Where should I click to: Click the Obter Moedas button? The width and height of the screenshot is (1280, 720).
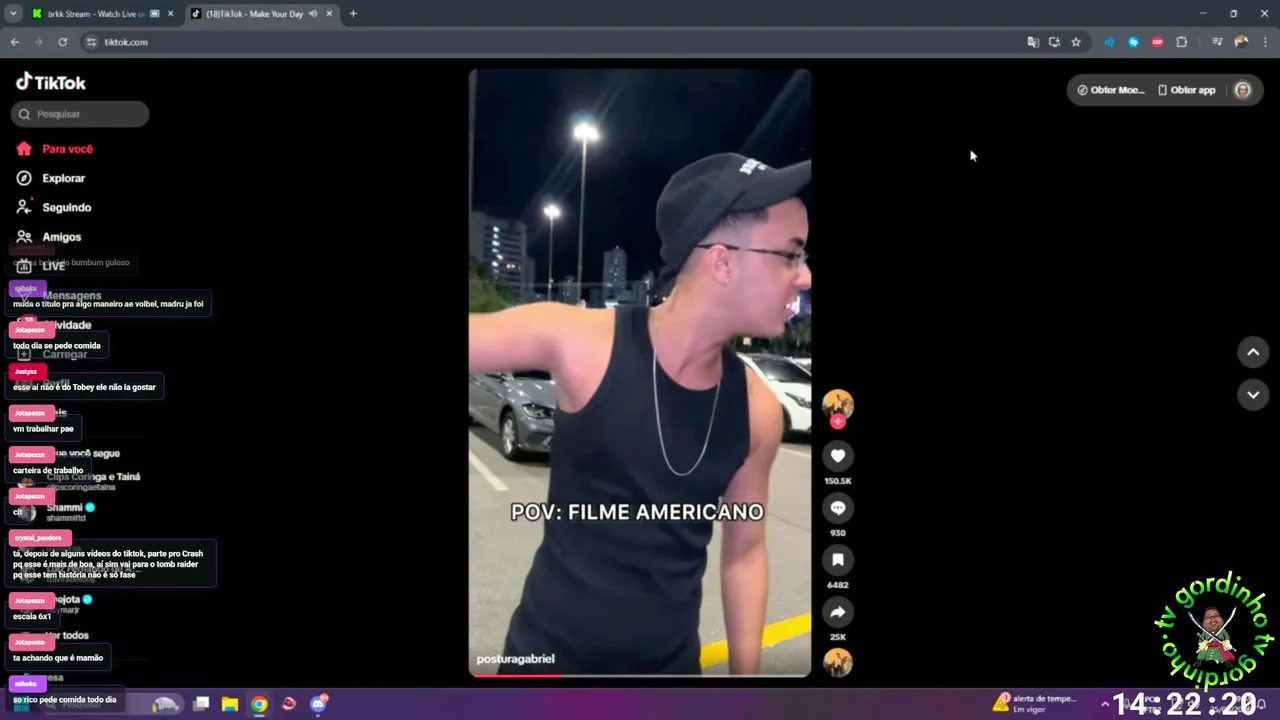pos(1110,90)
